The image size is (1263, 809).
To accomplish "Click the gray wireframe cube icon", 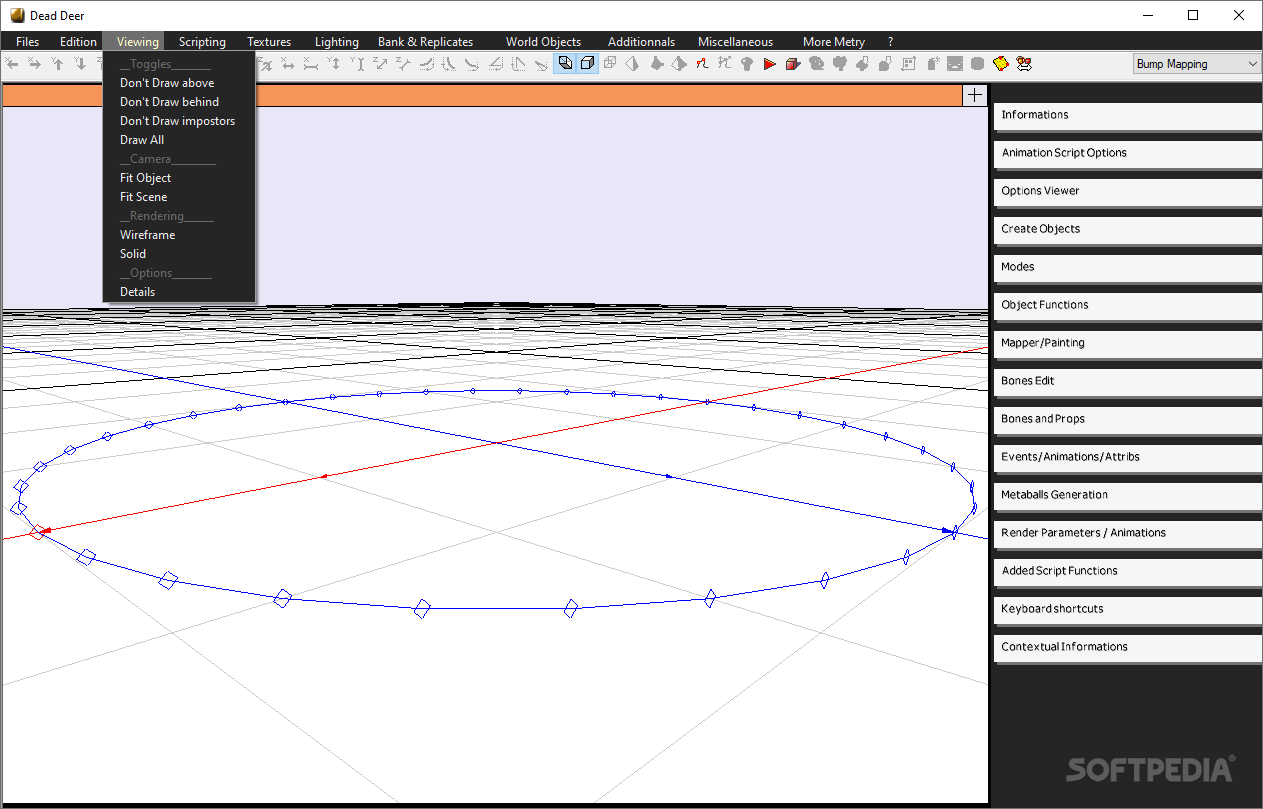I will (609, 64).
